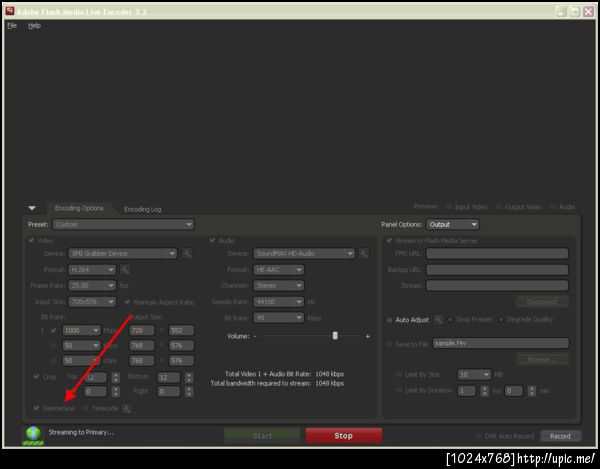This screenshot has width=600, height=469.
Task: Toggle Maintain Aspect Ratio checkbox
Action: coord(127,302)
